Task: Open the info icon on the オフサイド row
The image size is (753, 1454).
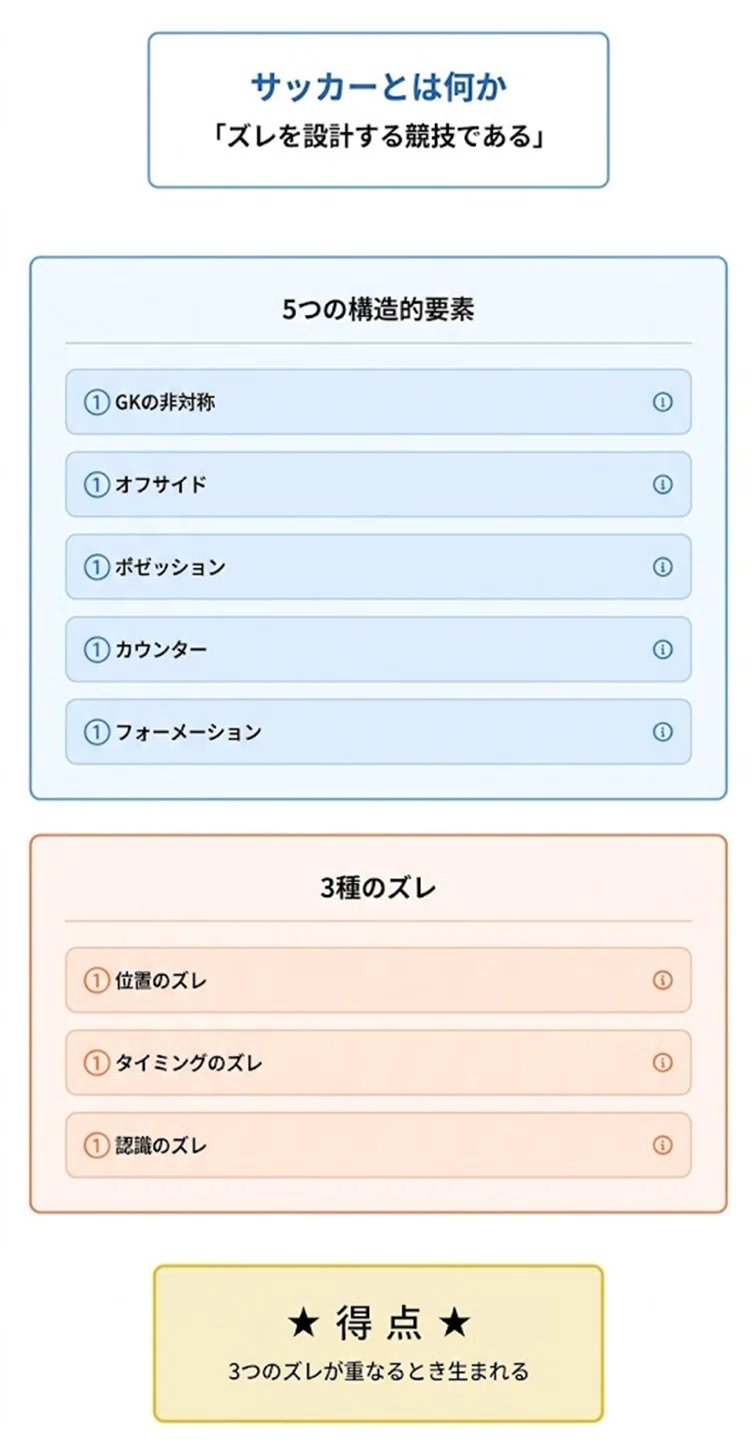Action: (662, 484)
